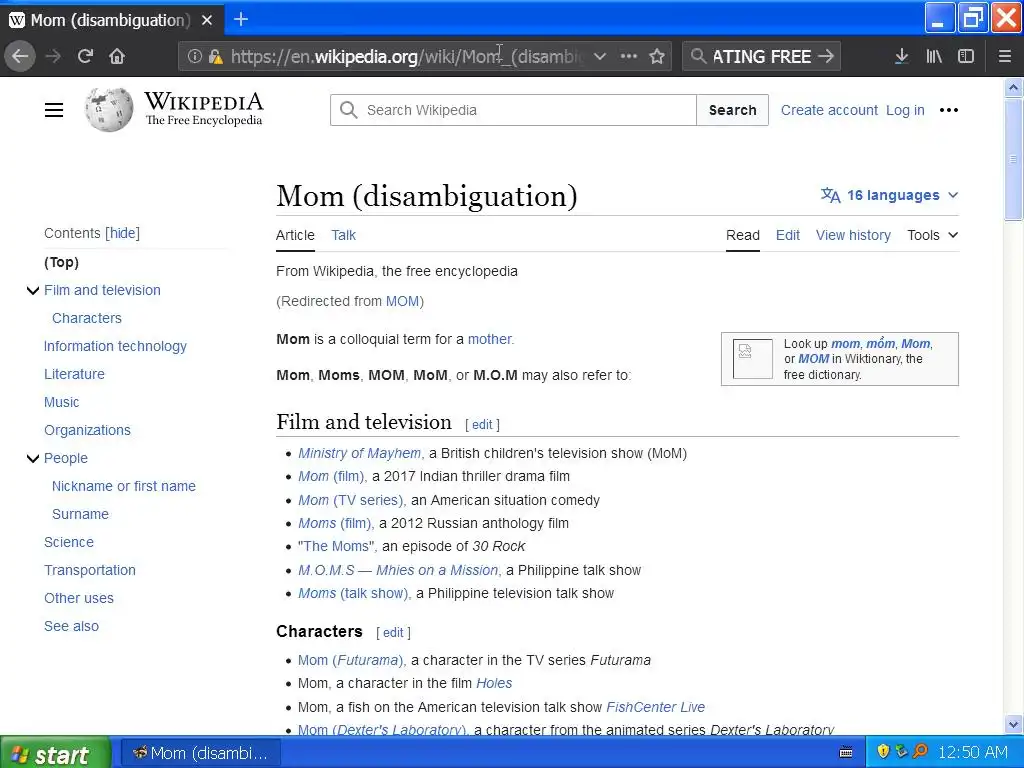Select the Read tab
Image resolution: width=1024 pixels, height=768 pixels.
743,235
